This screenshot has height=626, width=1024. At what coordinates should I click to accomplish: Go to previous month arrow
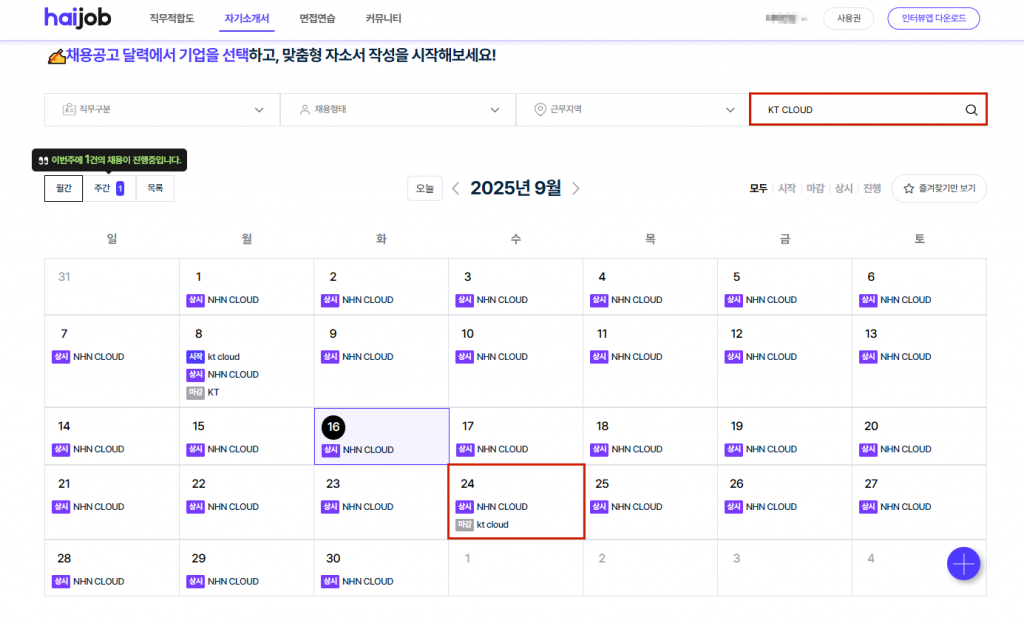pos(455,188)
